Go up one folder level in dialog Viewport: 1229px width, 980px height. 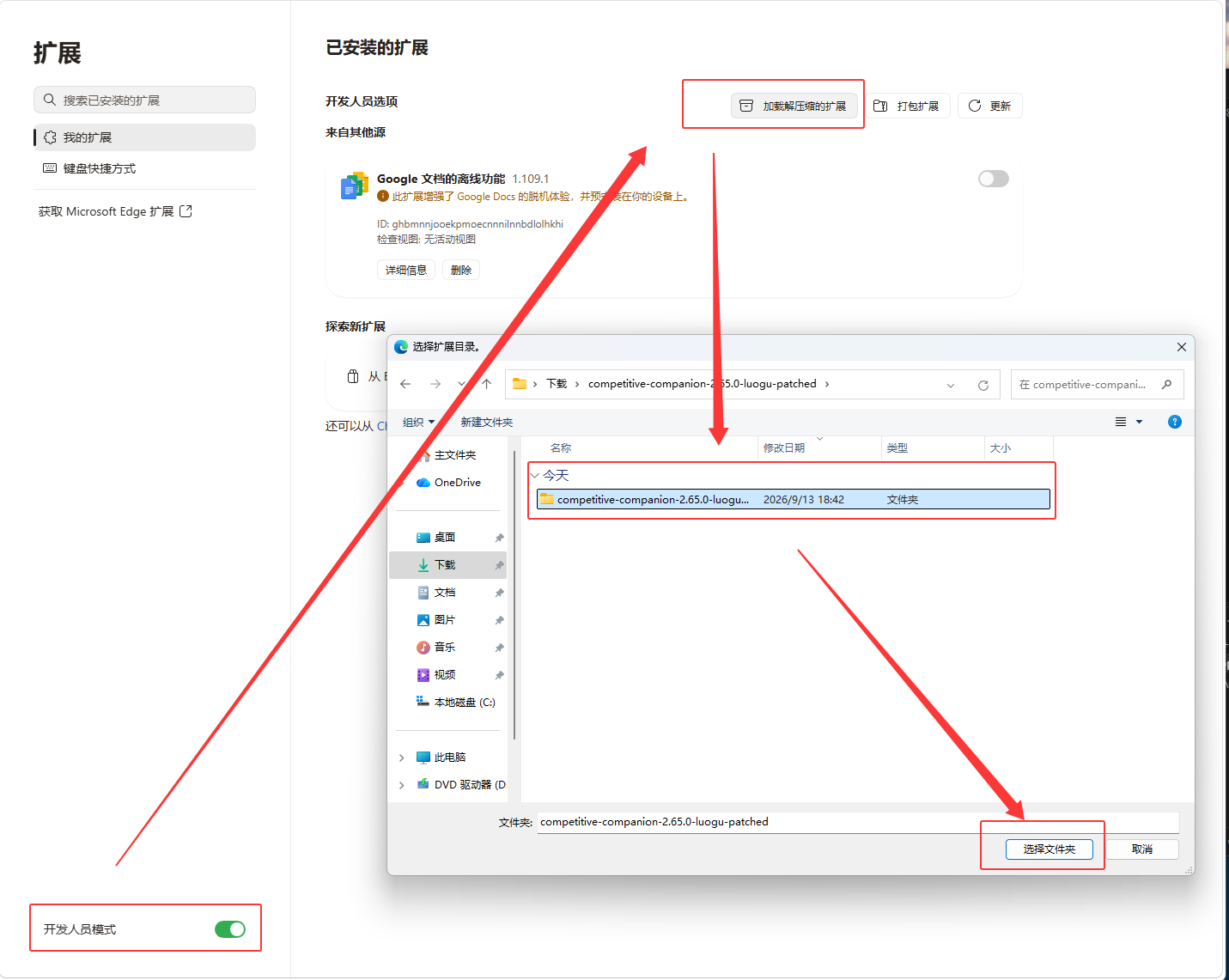(x=487, y=384)
